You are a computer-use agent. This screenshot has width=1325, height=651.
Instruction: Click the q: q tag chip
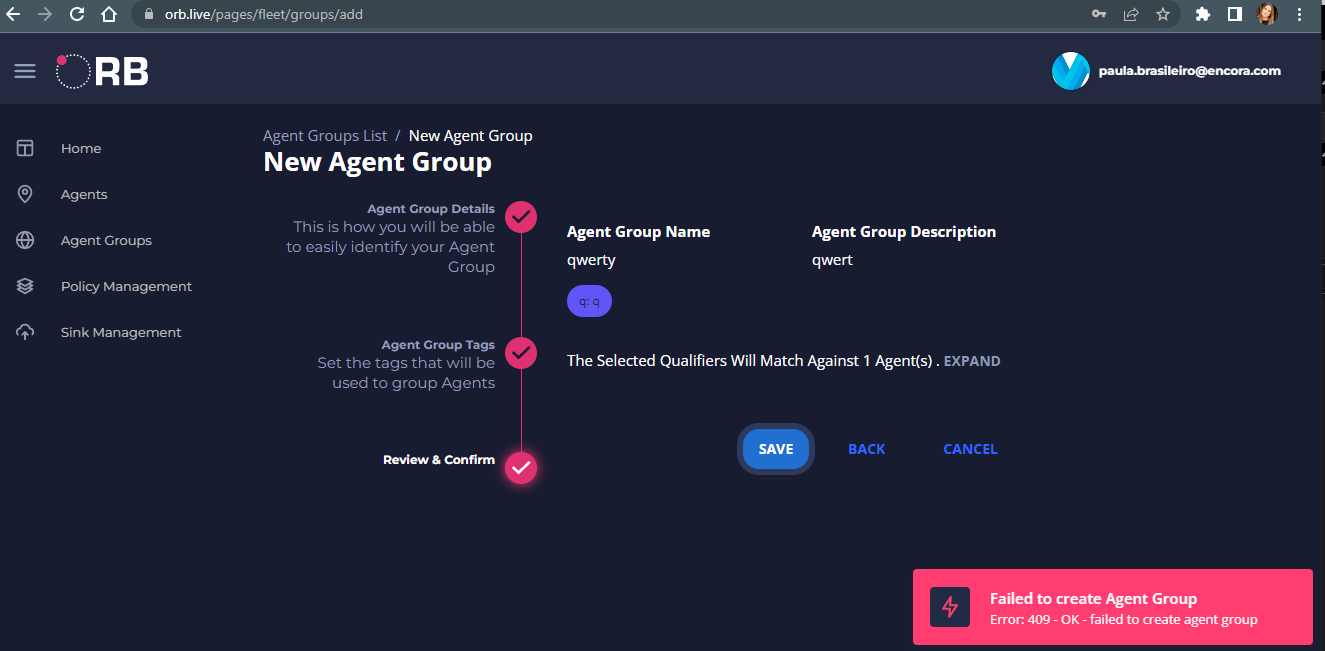tap(589, 301)
